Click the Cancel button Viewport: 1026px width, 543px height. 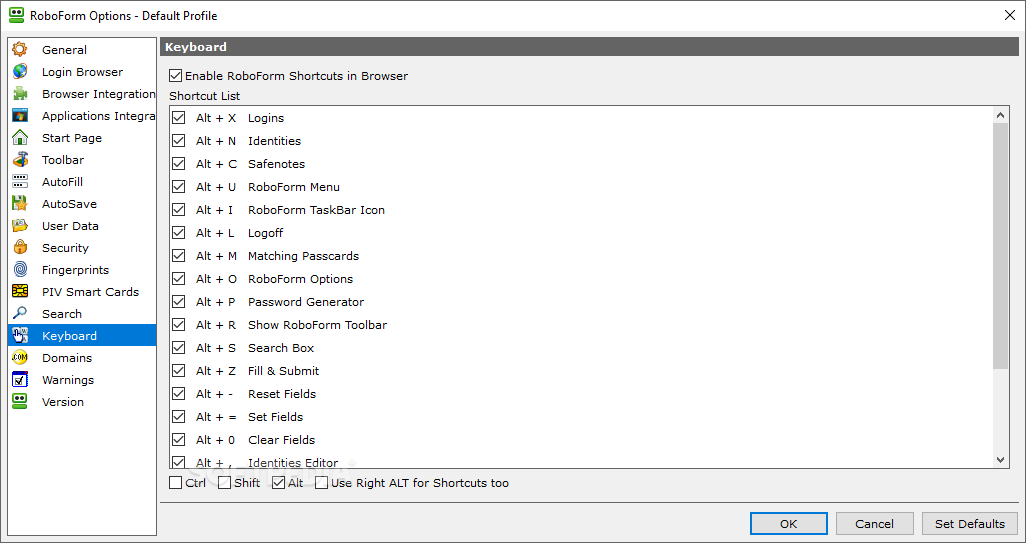874,523
